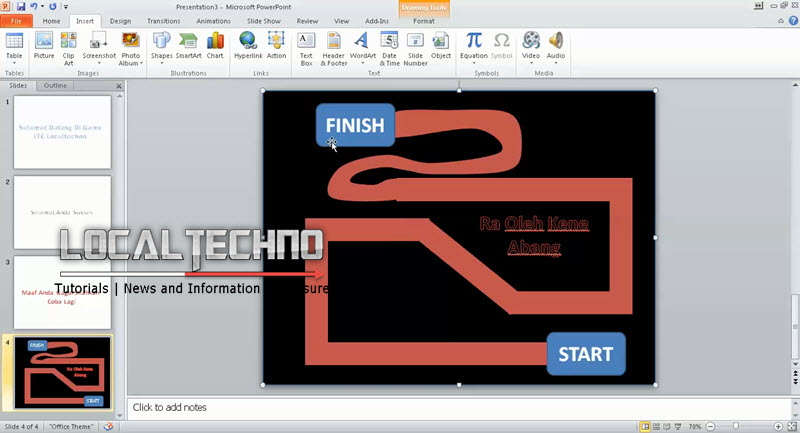Expand the Audio dropdown arrow
Image resolution: width=800 pixels, height=433 pixels.
(x=556, y=63)
